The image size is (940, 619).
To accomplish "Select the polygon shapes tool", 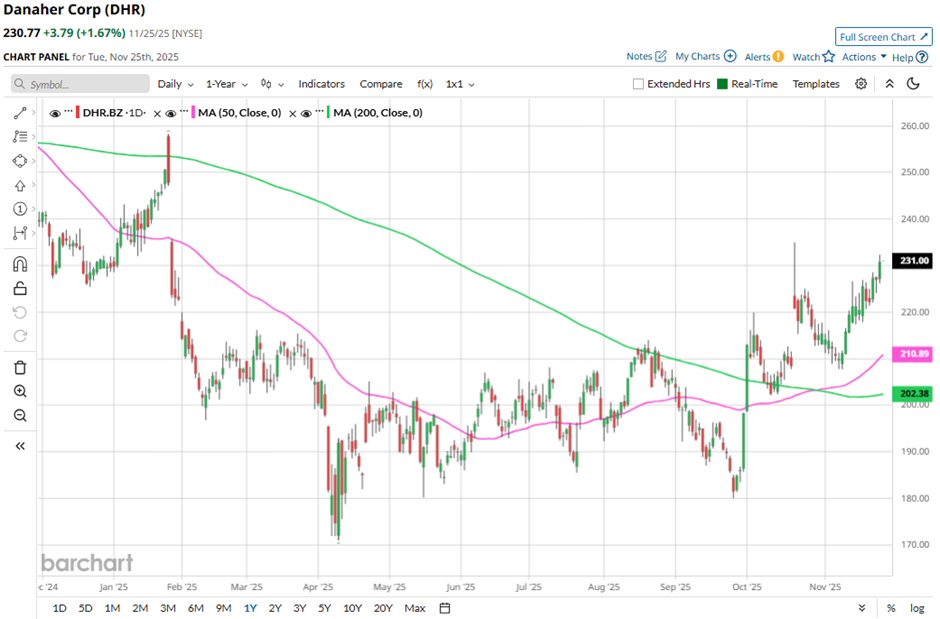I will (x=20, y=161).
